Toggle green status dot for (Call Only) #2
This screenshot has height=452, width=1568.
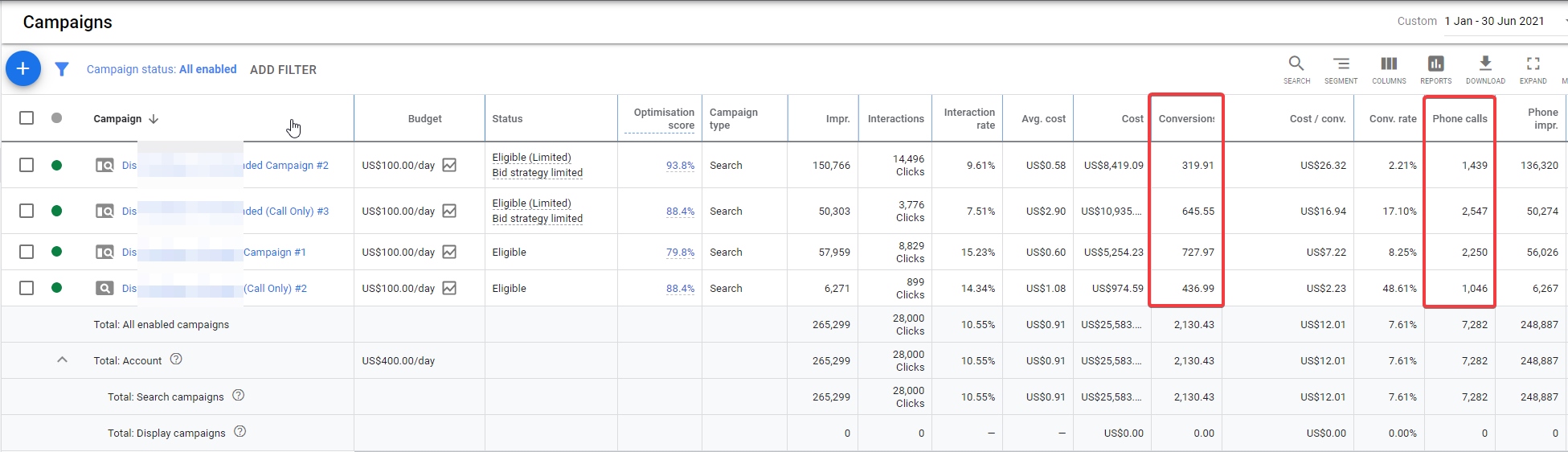coord(56,287)
